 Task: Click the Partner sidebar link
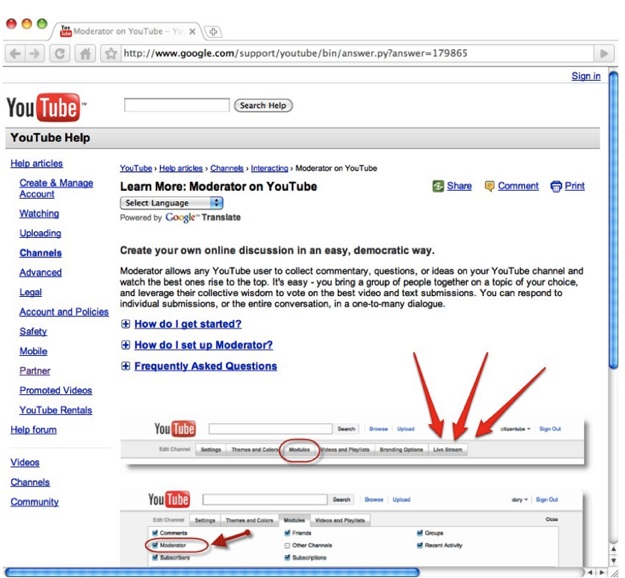[x=35, y=371]
